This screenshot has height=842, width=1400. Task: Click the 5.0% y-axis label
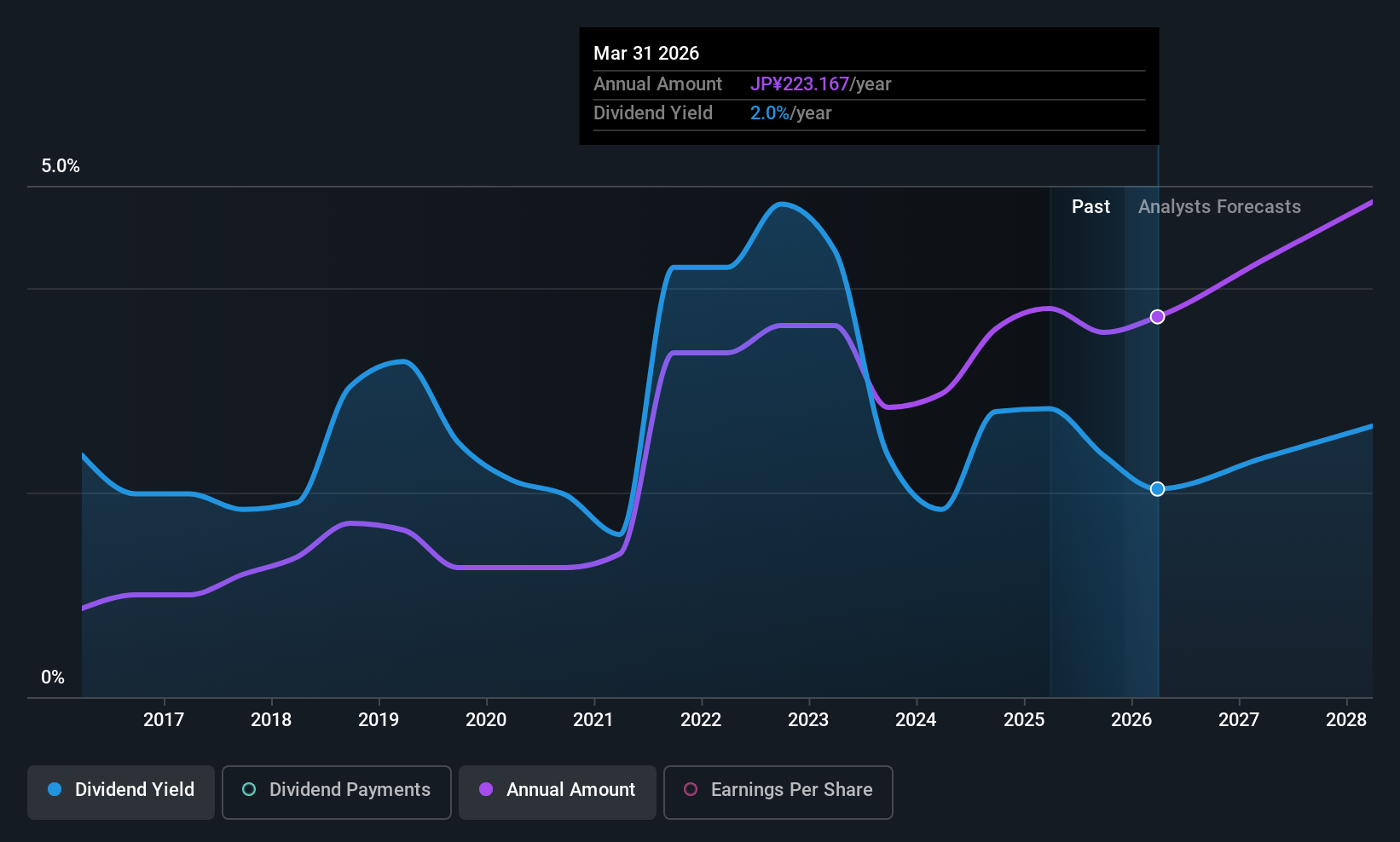tap(61, 166)
